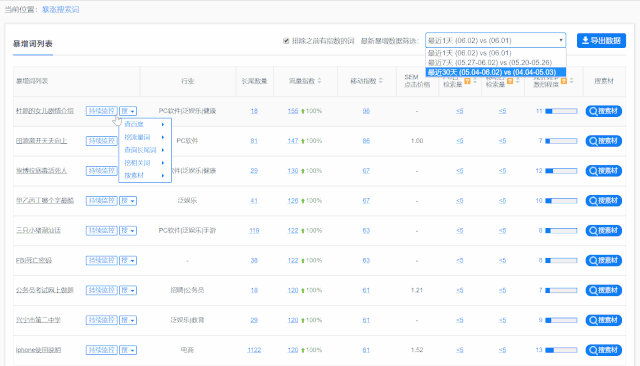Choose 最近1天 (06.02) vs (06.01) option in list
Screen dimensions: 640x366
tap(496, 53)
